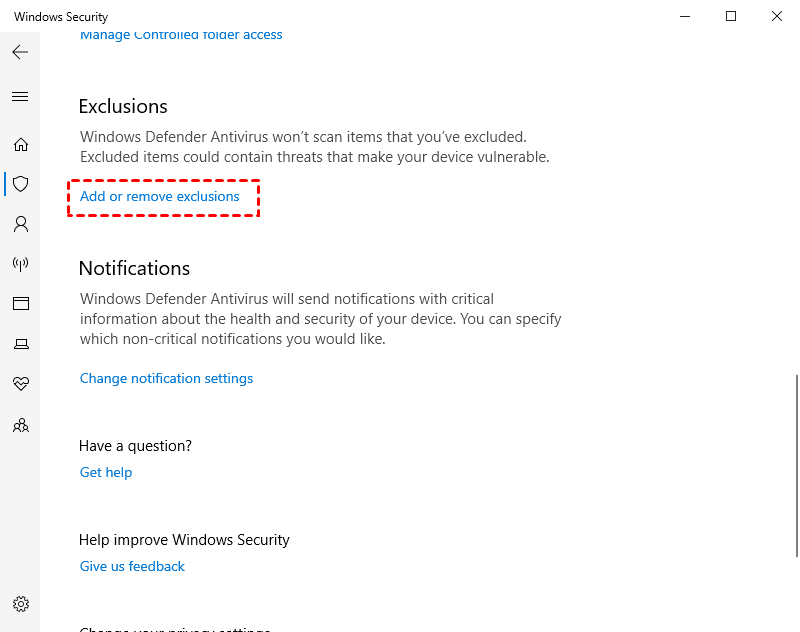
Task: Open Firewall & network protection
Action: 20,264
